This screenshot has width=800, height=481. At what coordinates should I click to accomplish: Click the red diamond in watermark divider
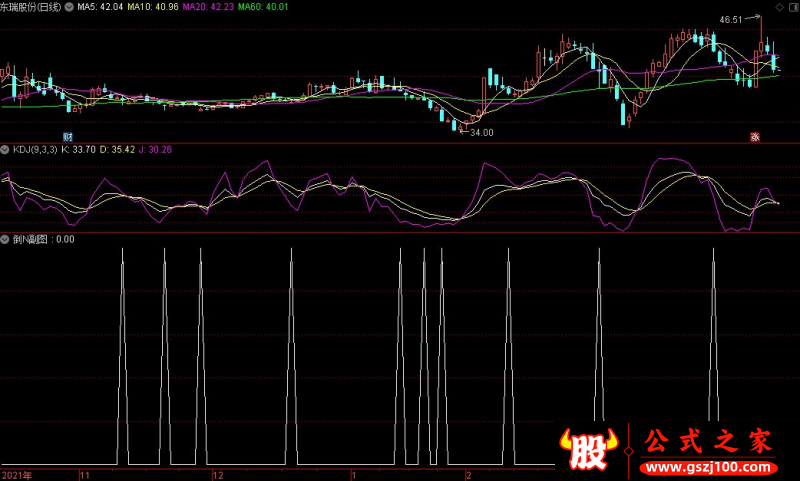click(x=629, y=451)
